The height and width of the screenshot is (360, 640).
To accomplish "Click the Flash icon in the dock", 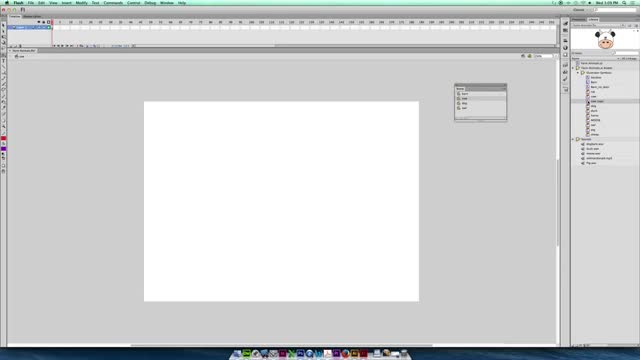I will click(363, 353).
